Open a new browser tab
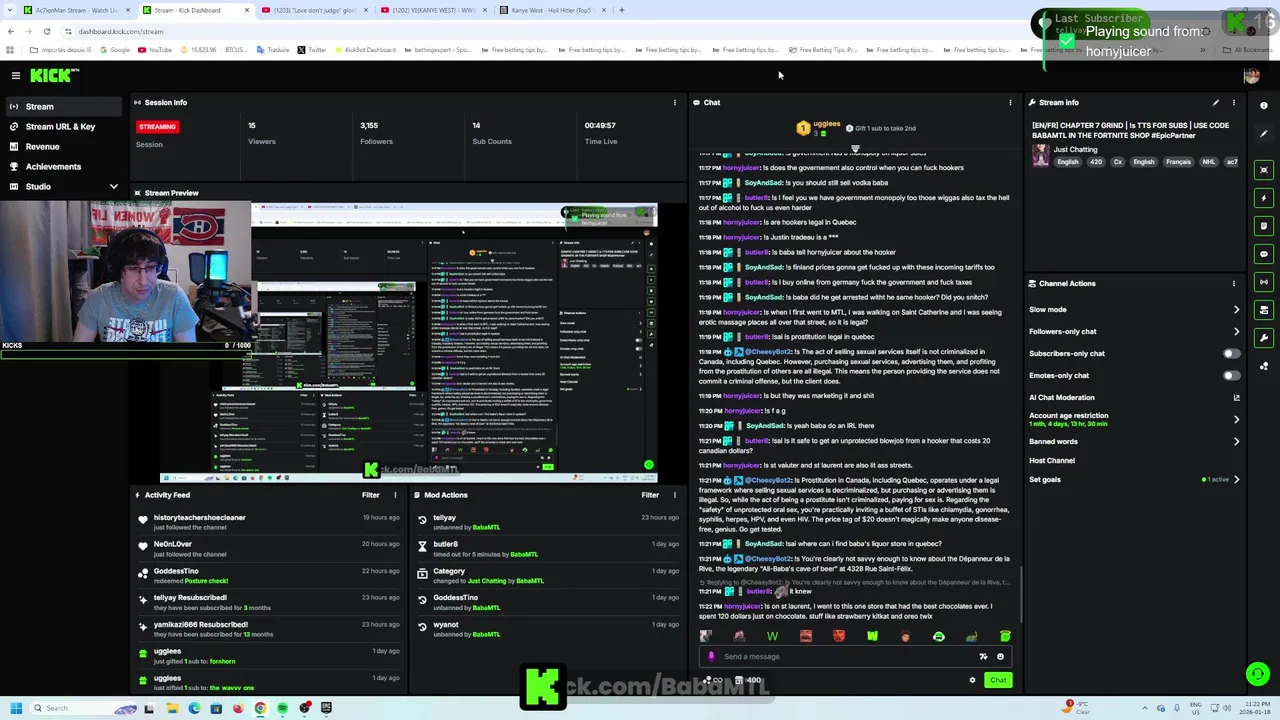Image resolution: width=1280 pixels, height=720 pixels. pyautogui.click(x=621, y=10)
